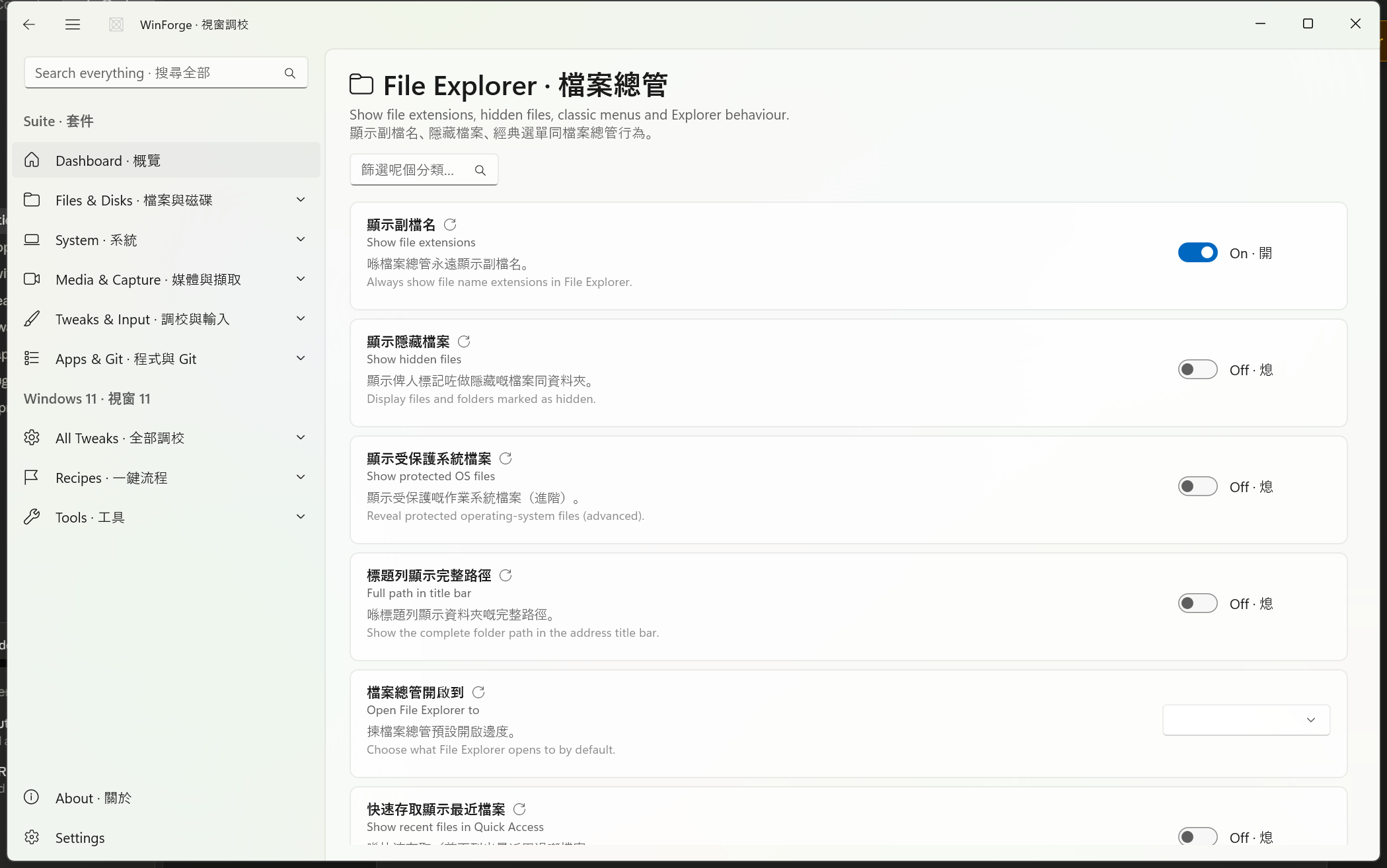Toggle the hamburger navigation menu
This screenshot has width=1387, height=868.
(x=73, y=24)
